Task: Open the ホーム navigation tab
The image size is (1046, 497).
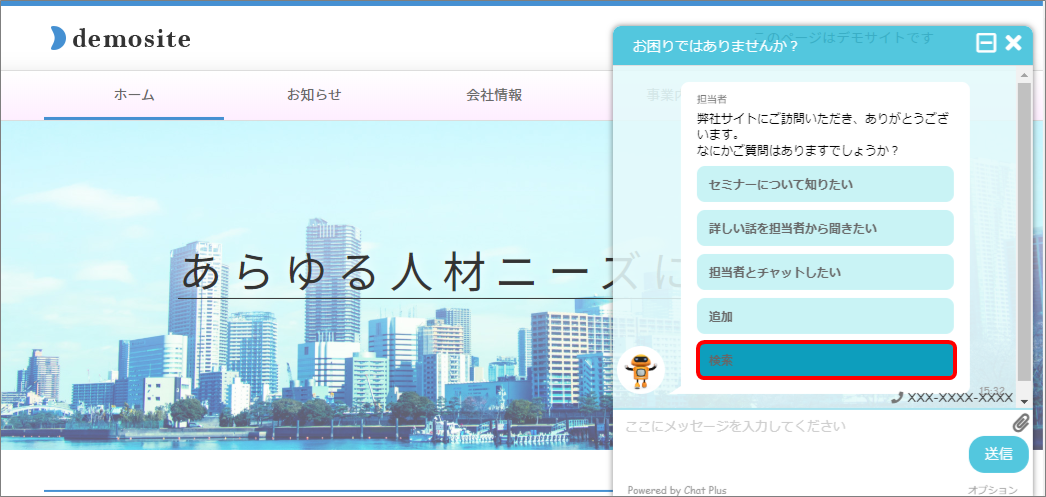Action: point(134,95)
